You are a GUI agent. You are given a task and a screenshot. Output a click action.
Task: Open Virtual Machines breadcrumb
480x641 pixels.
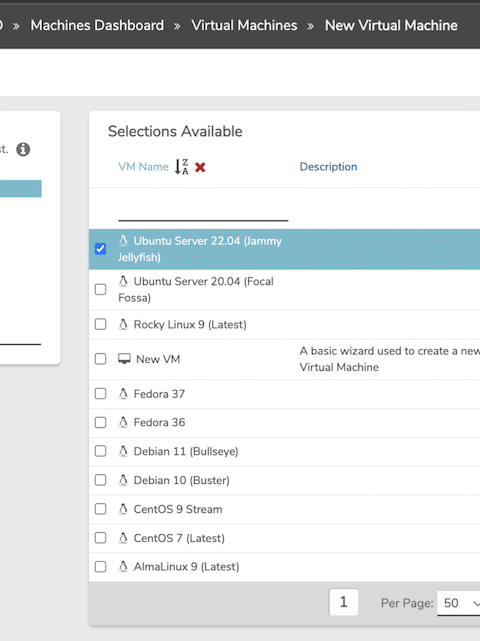click(244, 25)
